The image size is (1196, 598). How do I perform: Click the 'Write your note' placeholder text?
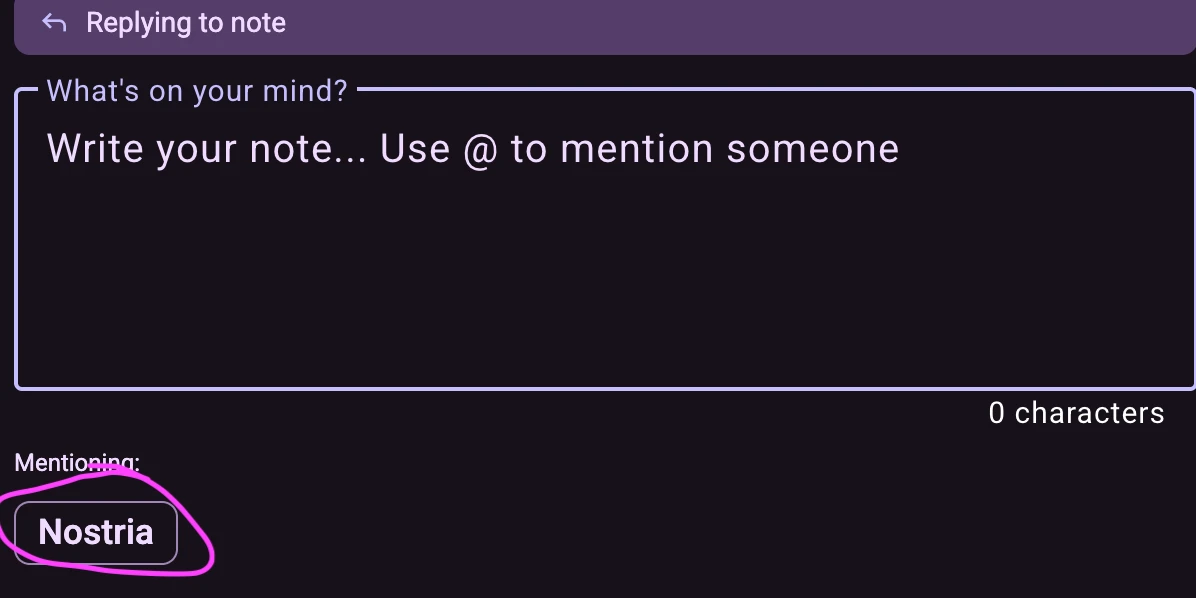pyautogui.click(x=208, y=149)
